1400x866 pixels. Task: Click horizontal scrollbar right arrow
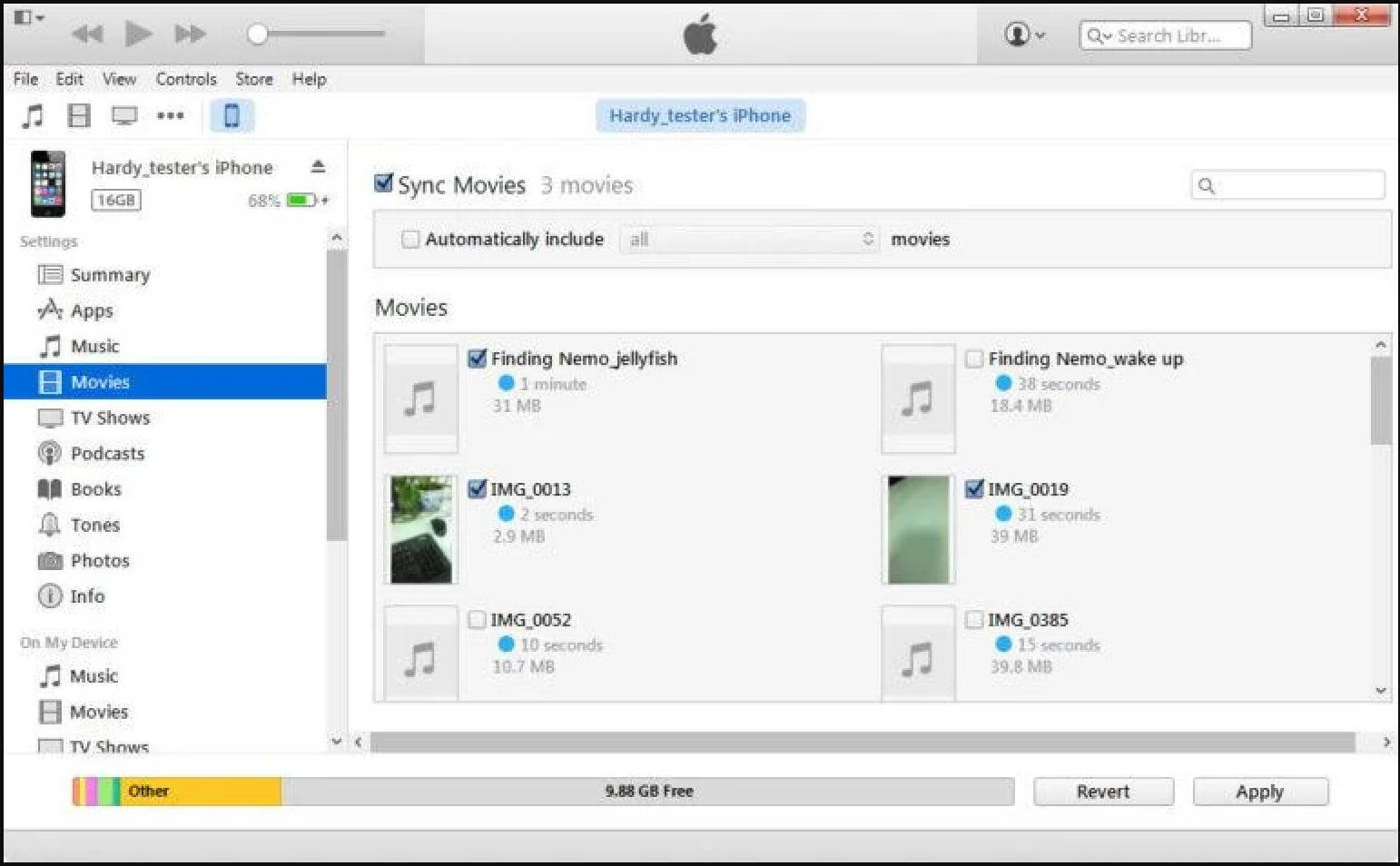[x=1386, y=742]
